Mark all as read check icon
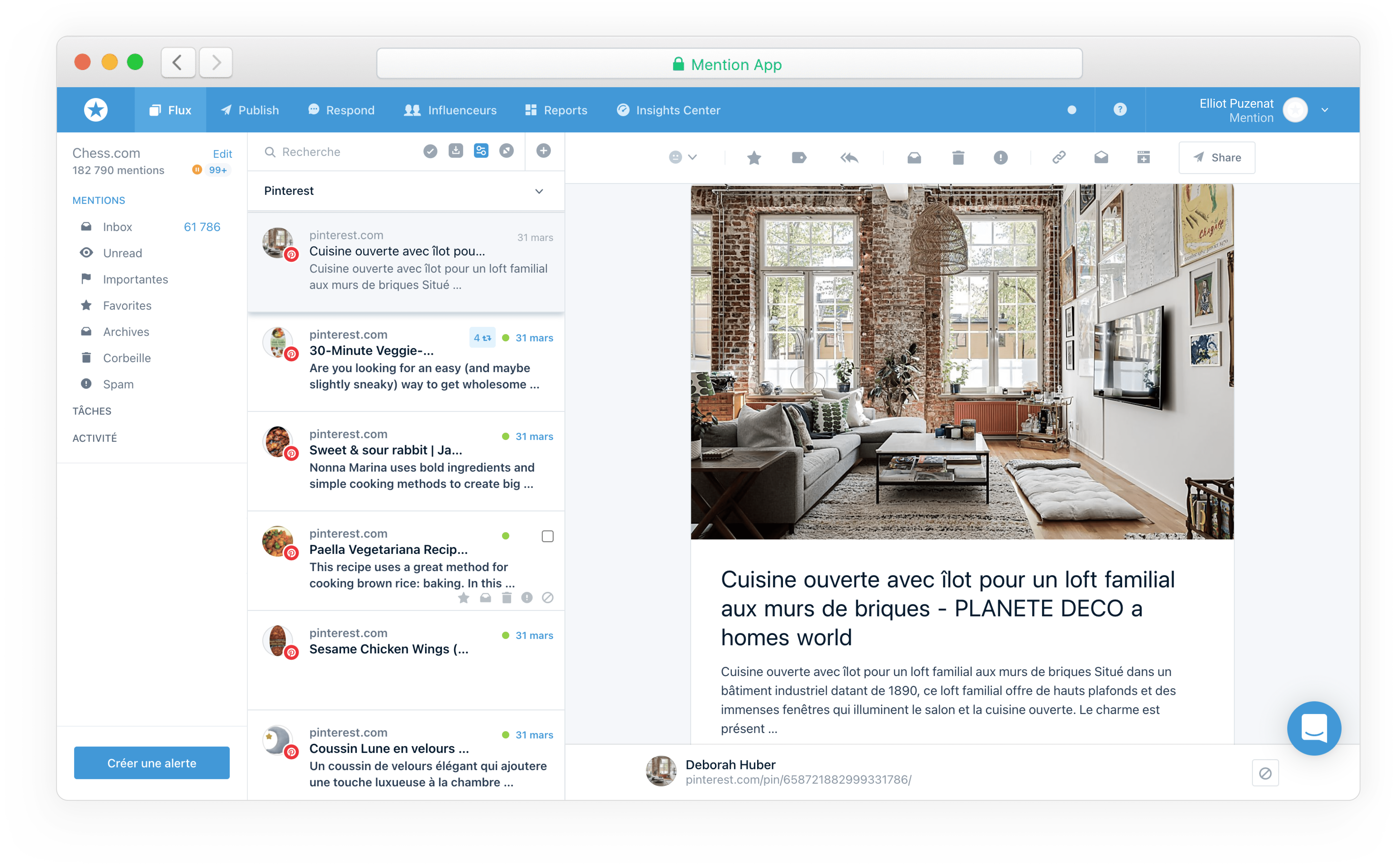This screenshot has width=1395, height=868. coord(430,151)
